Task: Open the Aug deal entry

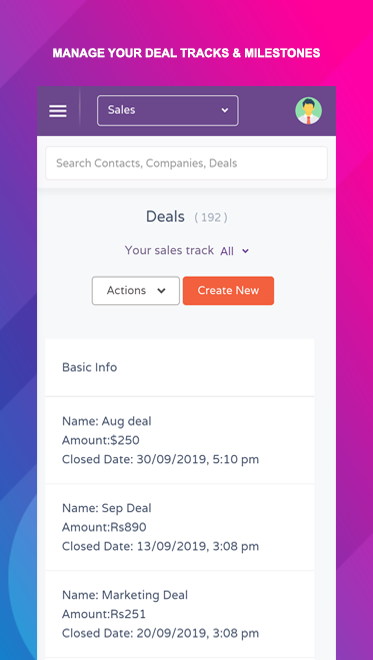Action: pyautogui.click(x=180, y=440)
